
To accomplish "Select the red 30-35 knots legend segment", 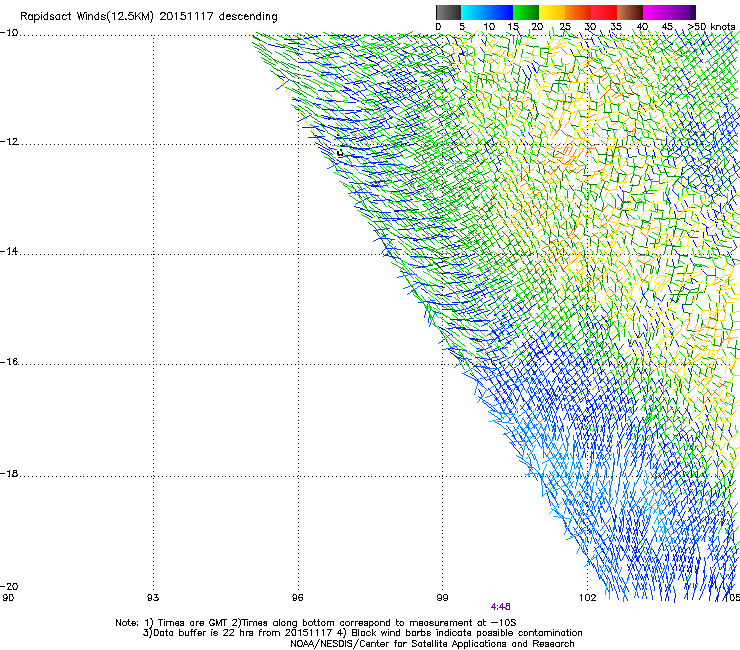I will coord(604,12).
